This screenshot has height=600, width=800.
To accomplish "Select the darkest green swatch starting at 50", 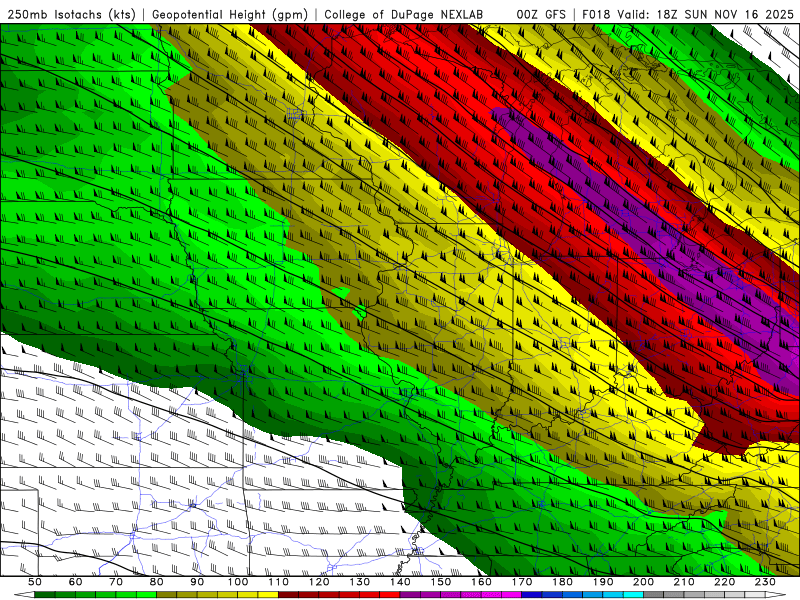I will (x=45, y=594).
